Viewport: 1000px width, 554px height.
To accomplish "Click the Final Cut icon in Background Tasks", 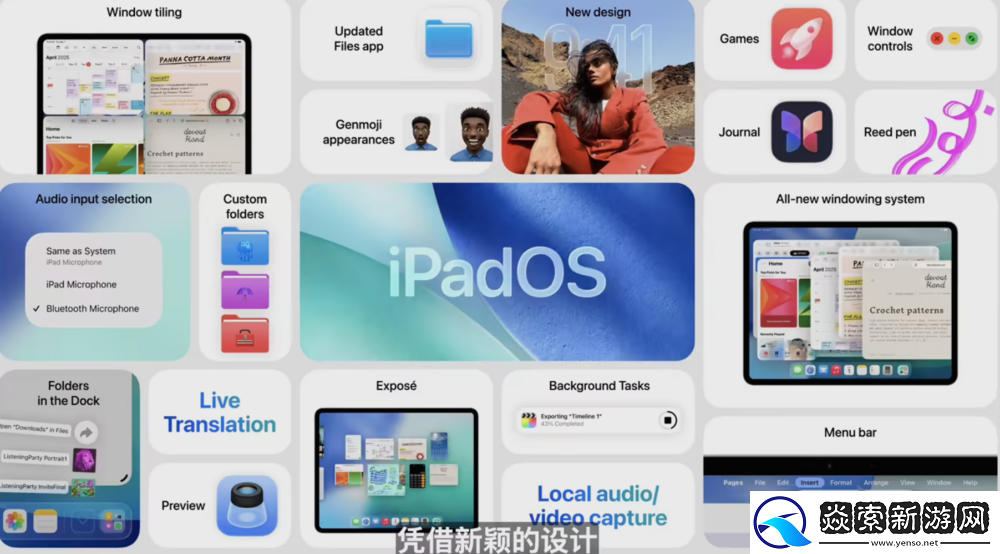I will (529, 419).
